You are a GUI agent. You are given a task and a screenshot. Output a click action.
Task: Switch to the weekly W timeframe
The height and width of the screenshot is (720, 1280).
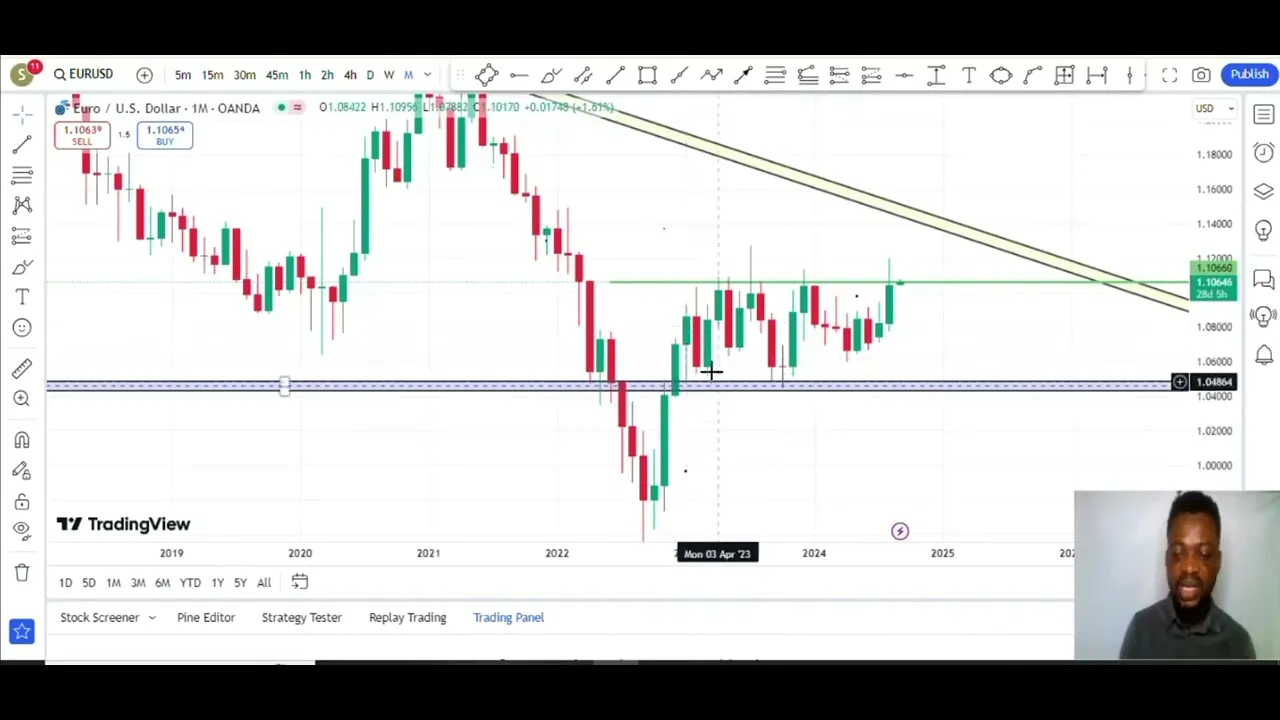[x=389, y=75]
